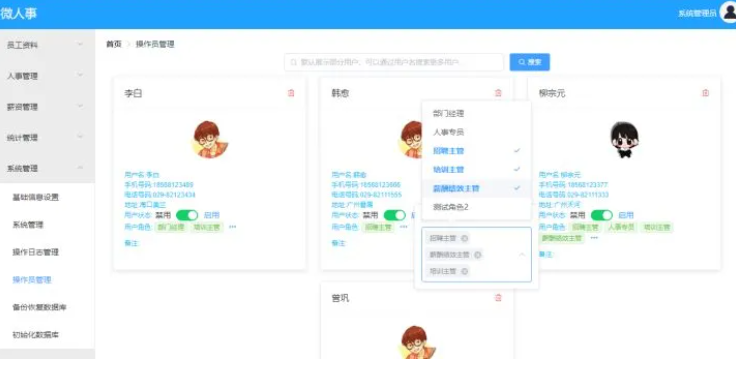736x374 pixels.
Task: Click 薪酬绩效主管 tag on 柳宗元 card
Action: tap(562, 238)
